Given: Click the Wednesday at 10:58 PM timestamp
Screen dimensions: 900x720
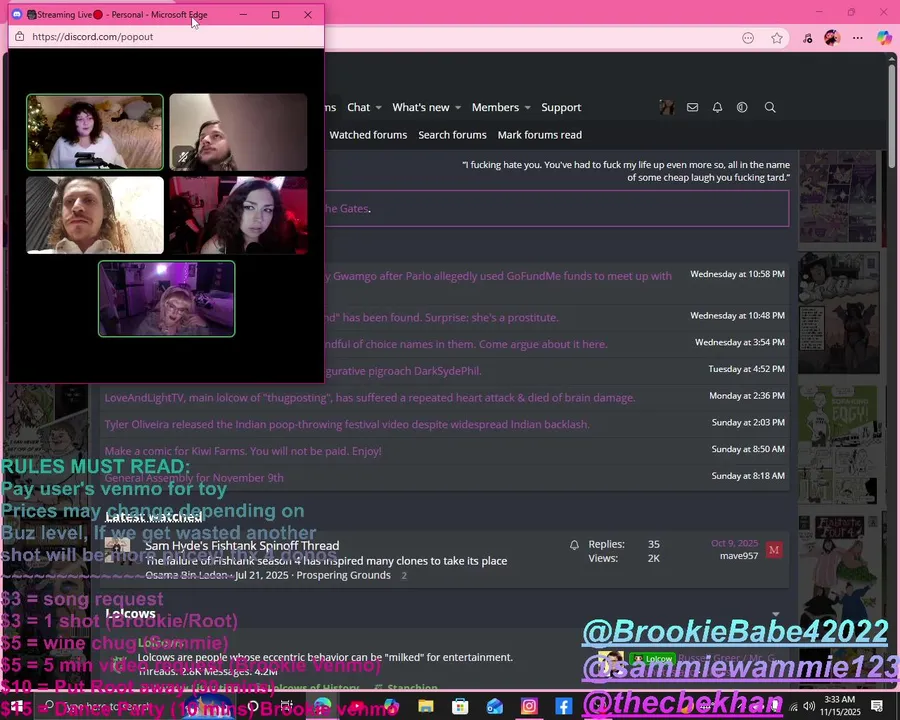Looking at the screenshot, I should 737,274.
